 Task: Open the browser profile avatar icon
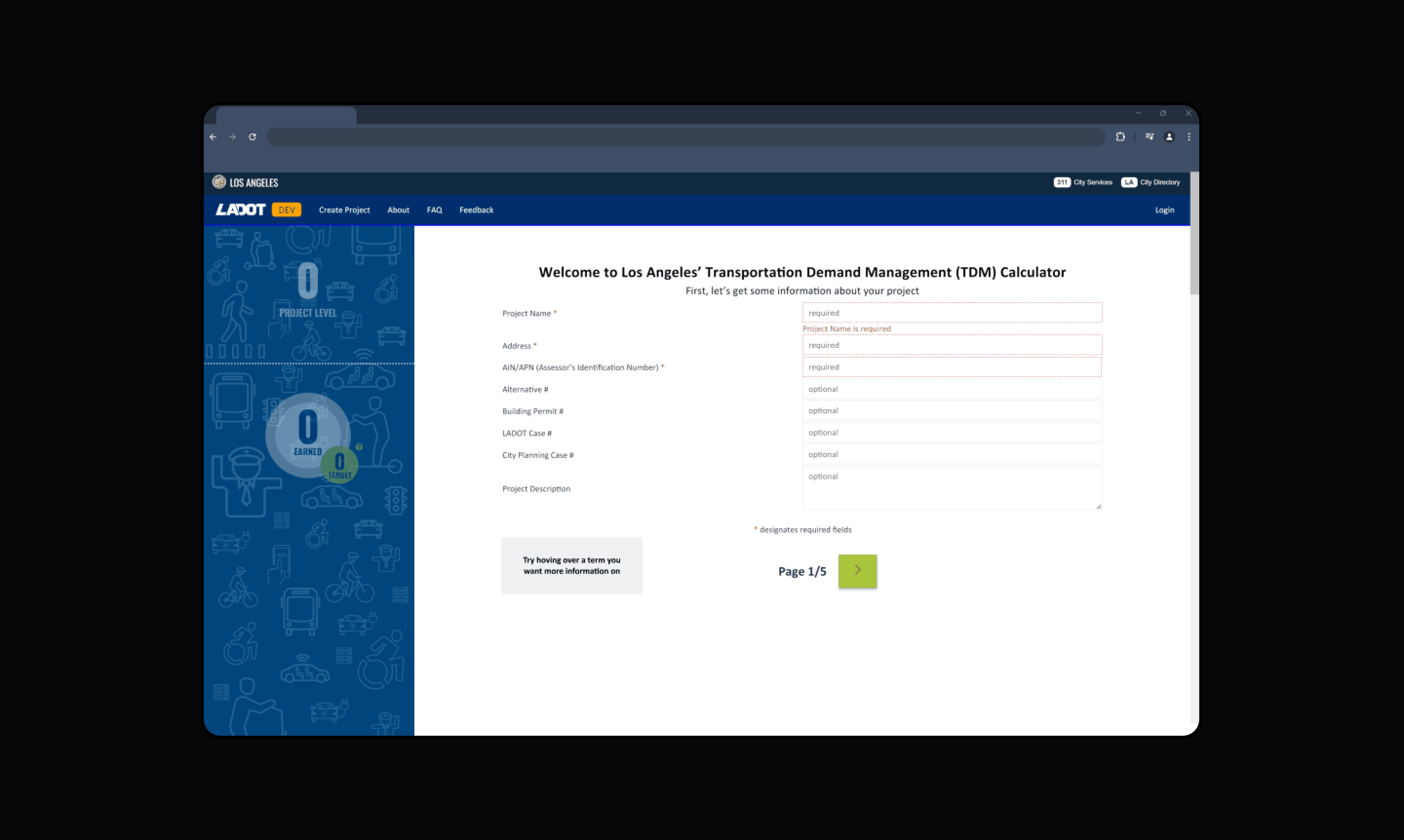click(x=1169, y=137)
